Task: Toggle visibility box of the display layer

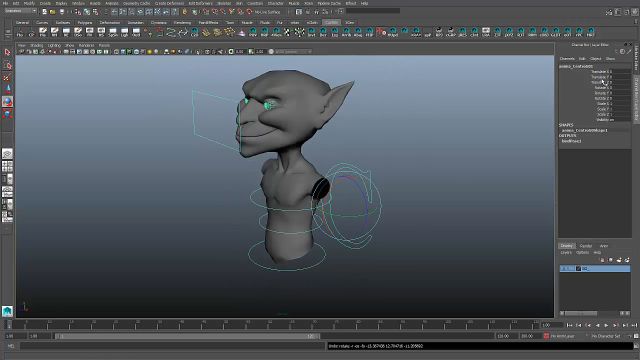Action: click(x=563, y=269)
